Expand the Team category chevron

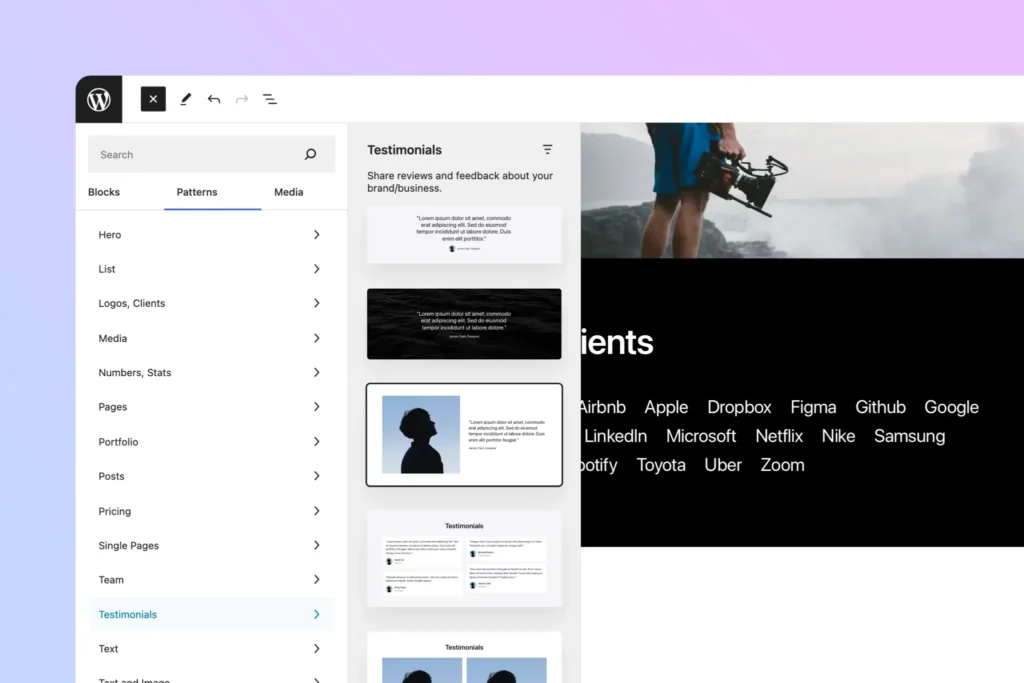tap(316, 580)
